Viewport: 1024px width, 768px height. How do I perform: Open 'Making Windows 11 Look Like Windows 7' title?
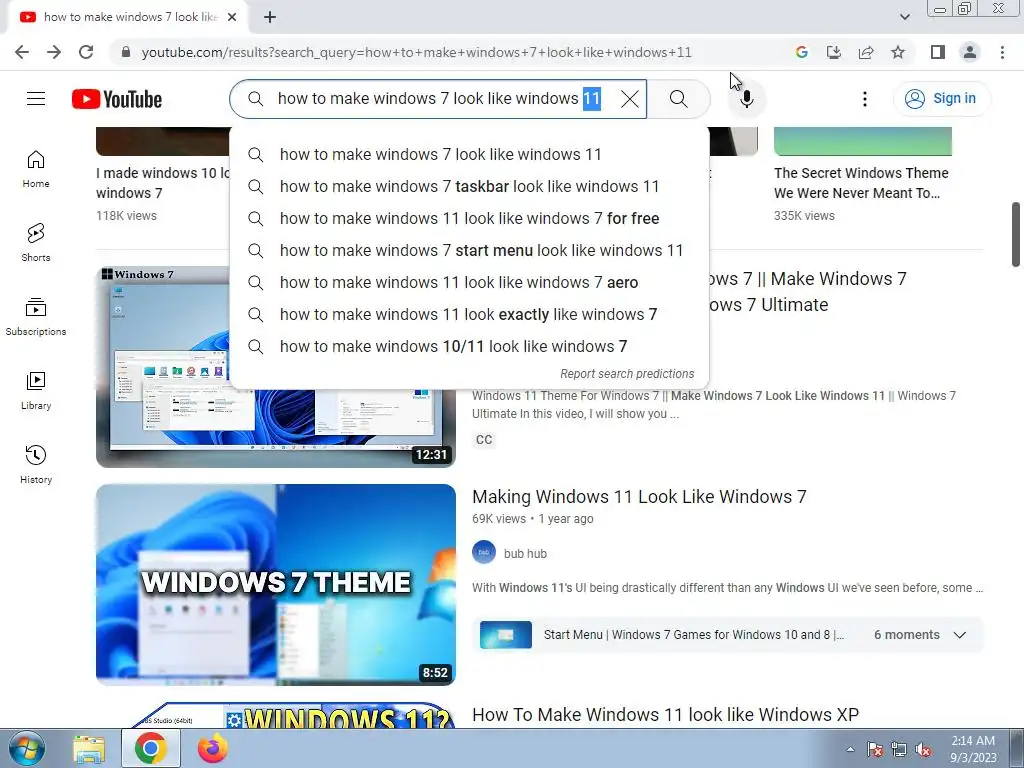pos(639,497)
